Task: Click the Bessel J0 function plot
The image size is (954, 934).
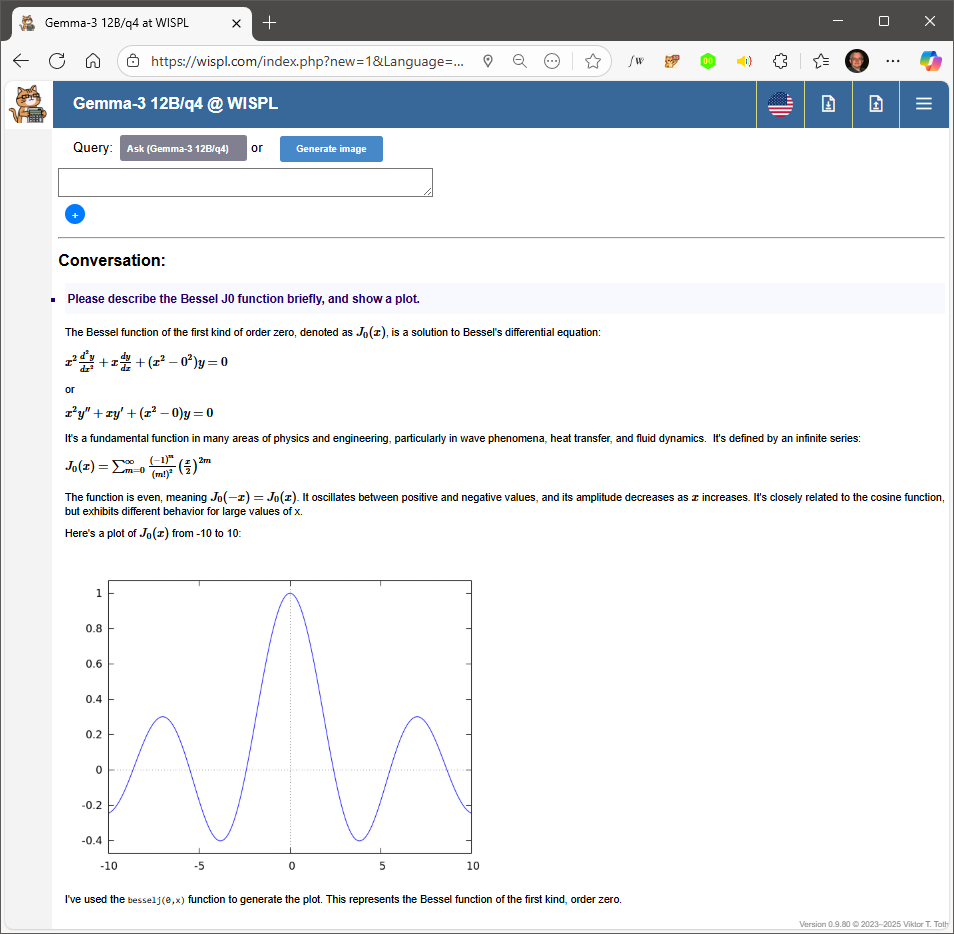Action: tap(290, 715)
